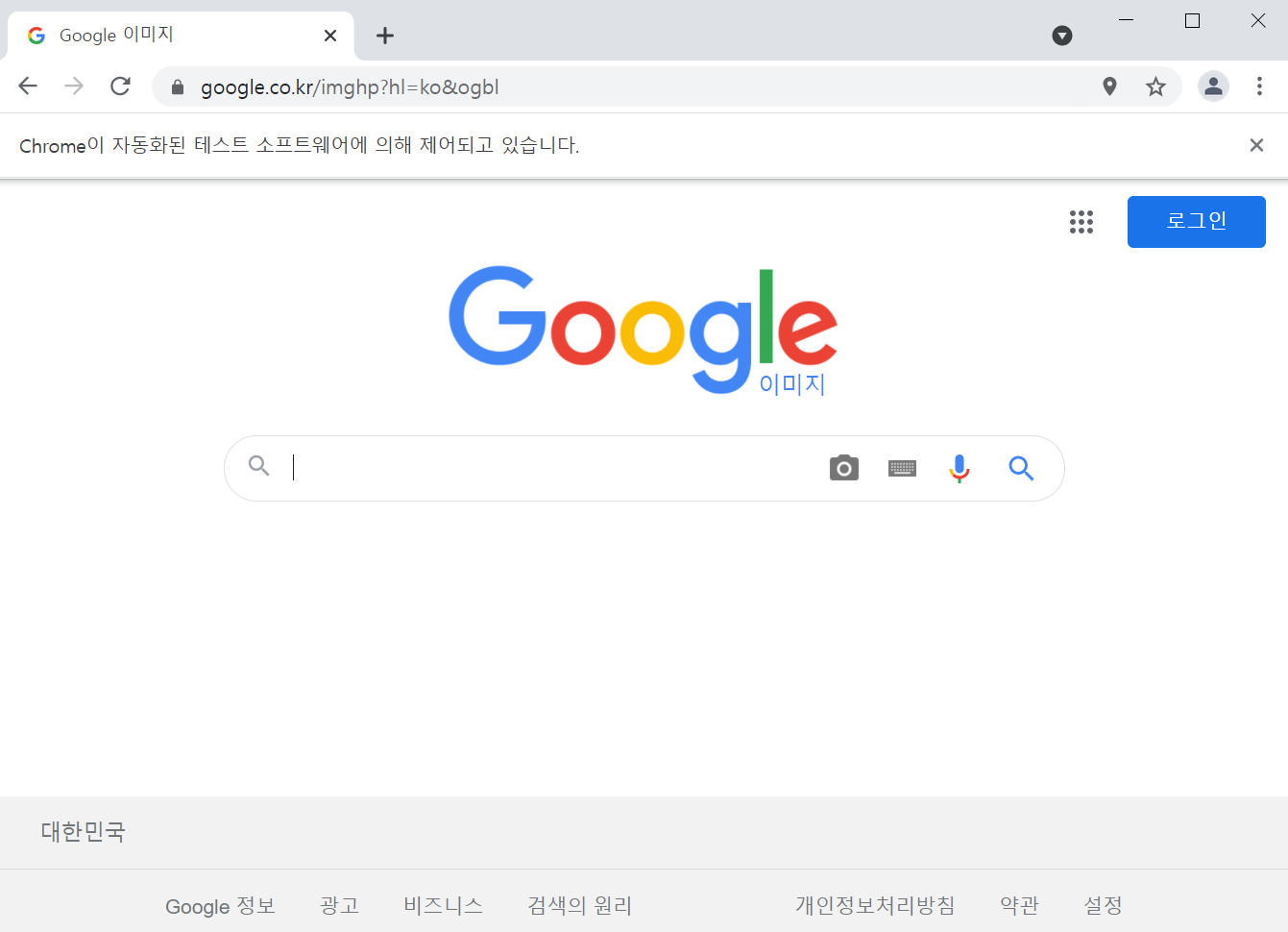Screen dimensions: 1288x932
Task: Click the left gray magnifier icon in search box
Action: (258, 466)
